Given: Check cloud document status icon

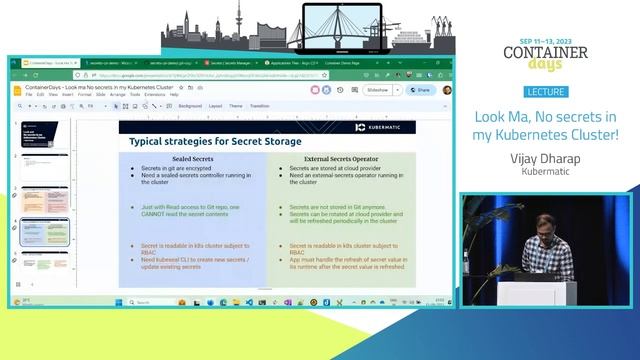Looking at the screenshot, I should [x=200, y=87].
